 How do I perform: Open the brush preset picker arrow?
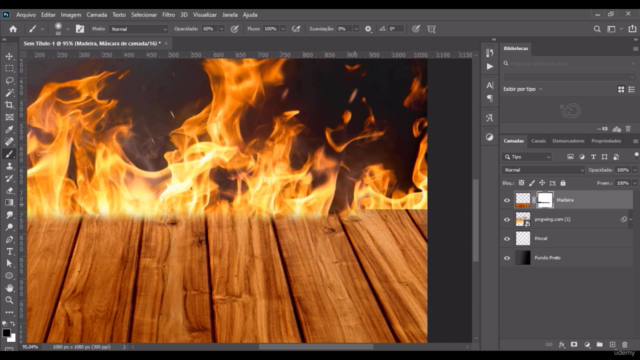point(68,29)
